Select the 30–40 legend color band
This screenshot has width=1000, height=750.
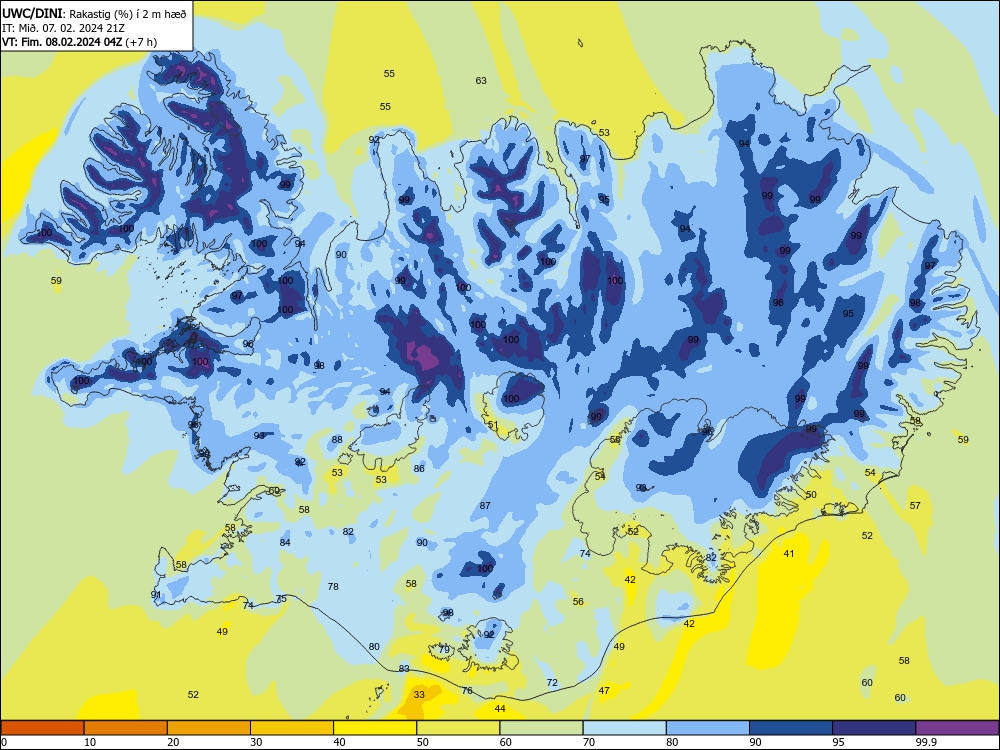[x=292, y=728]
